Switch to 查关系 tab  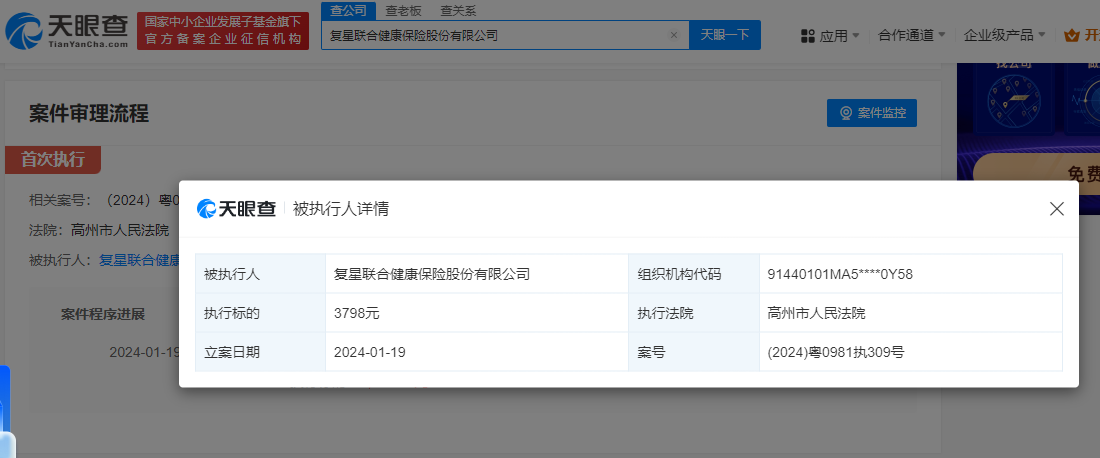[x=458, y=11]
